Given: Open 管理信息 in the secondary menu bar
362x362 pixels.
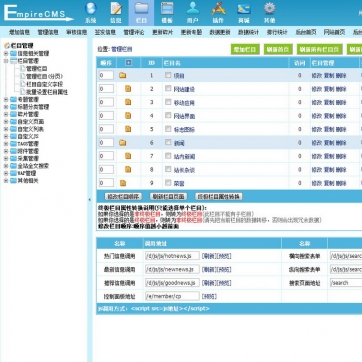Looking at the screenshot, I should click(x=48, y=32).
